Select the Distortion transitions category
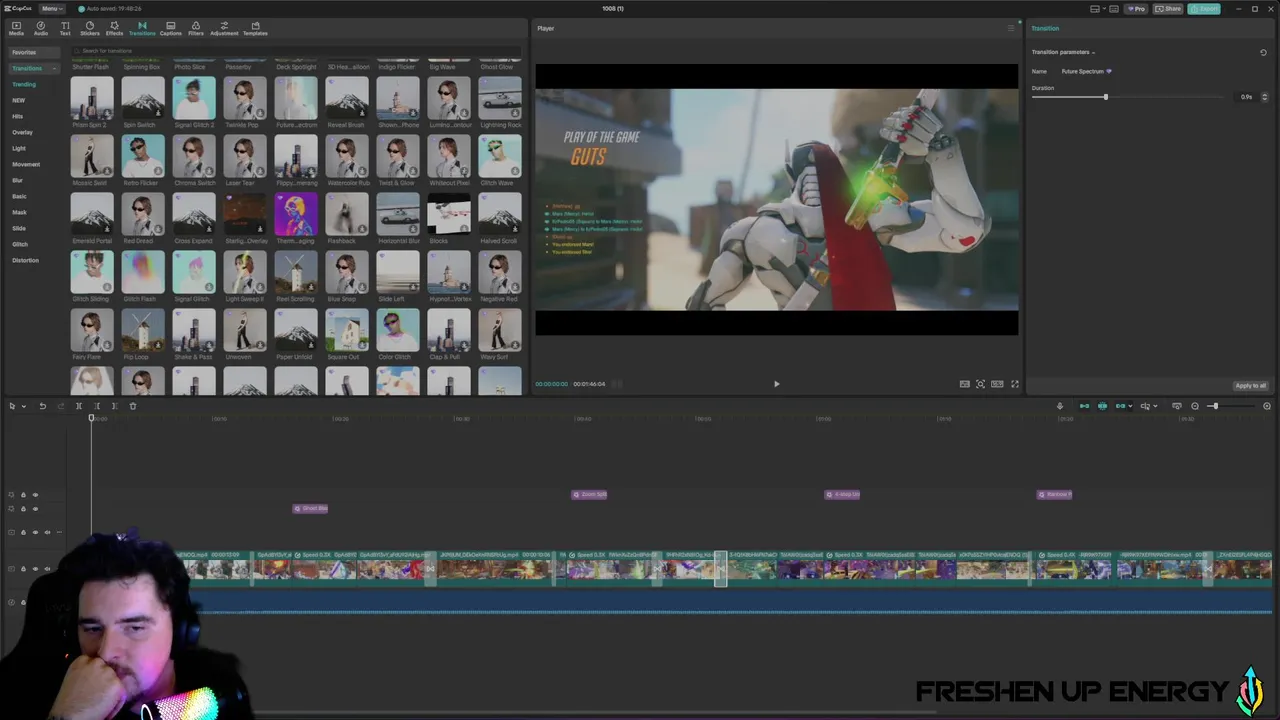This screenshot has width=1280, height=720. pyautogui.click(x=25, y=260)
